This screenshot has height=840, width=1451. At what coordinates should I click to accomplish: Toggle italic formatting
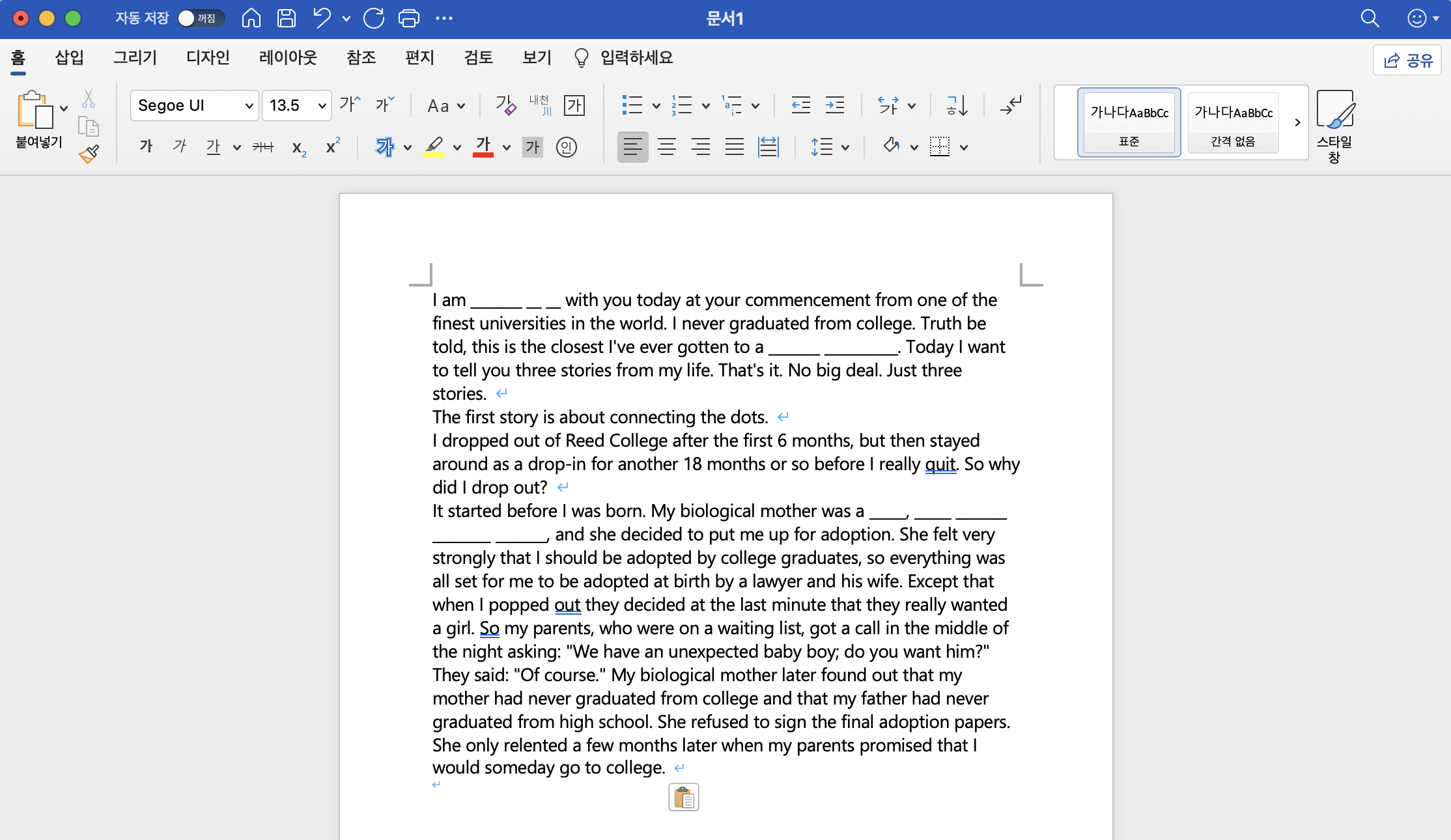(x=179, y=147)
